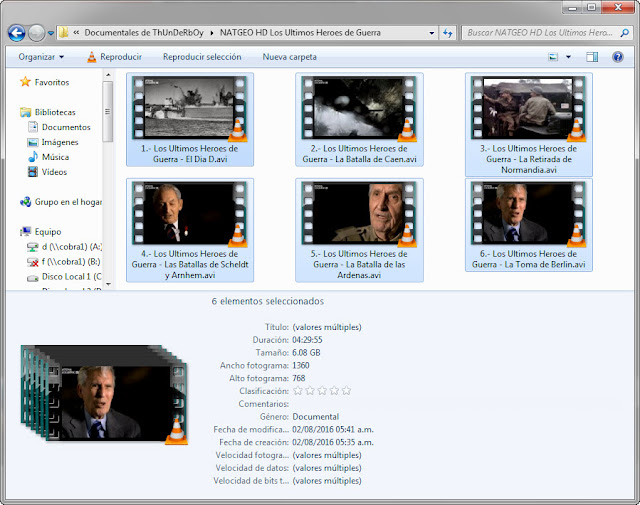This screenshot has height=505, width=640.
Task: Open network drive d (\\cobra1) (A:)
Action: 72,247
